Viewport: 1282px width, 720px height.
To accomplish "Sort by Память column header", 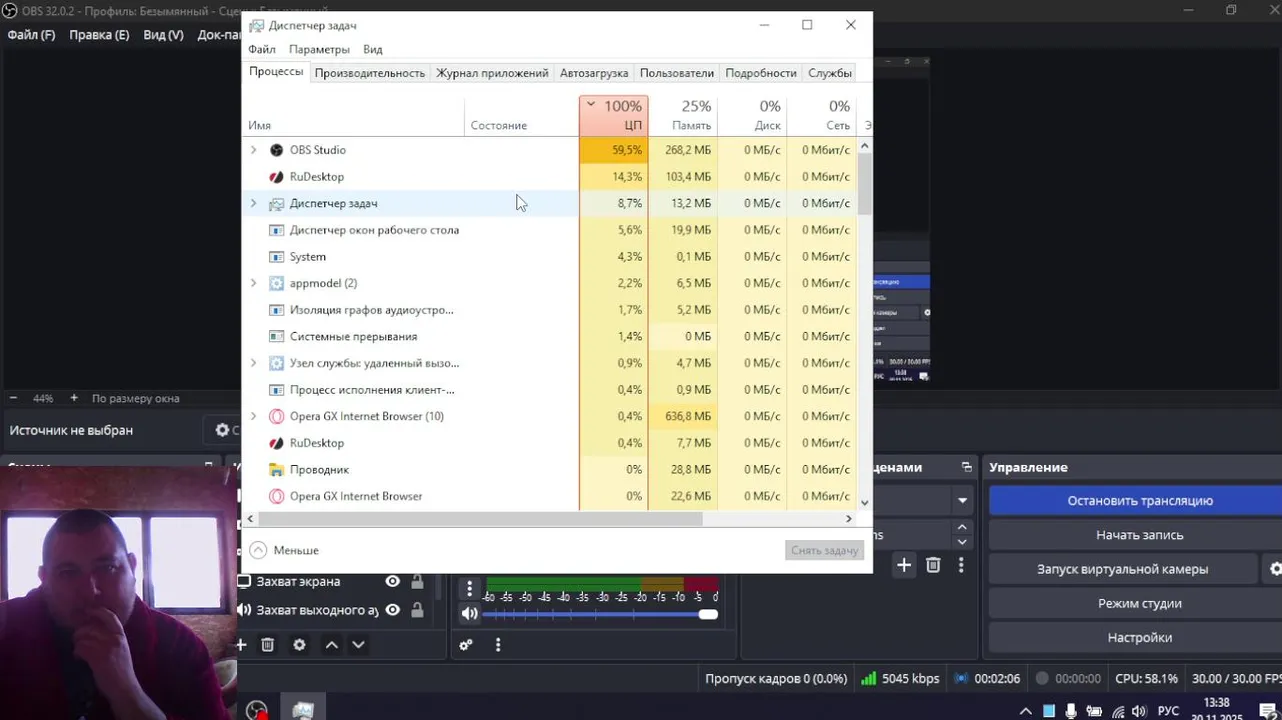I will pos(683,116).
